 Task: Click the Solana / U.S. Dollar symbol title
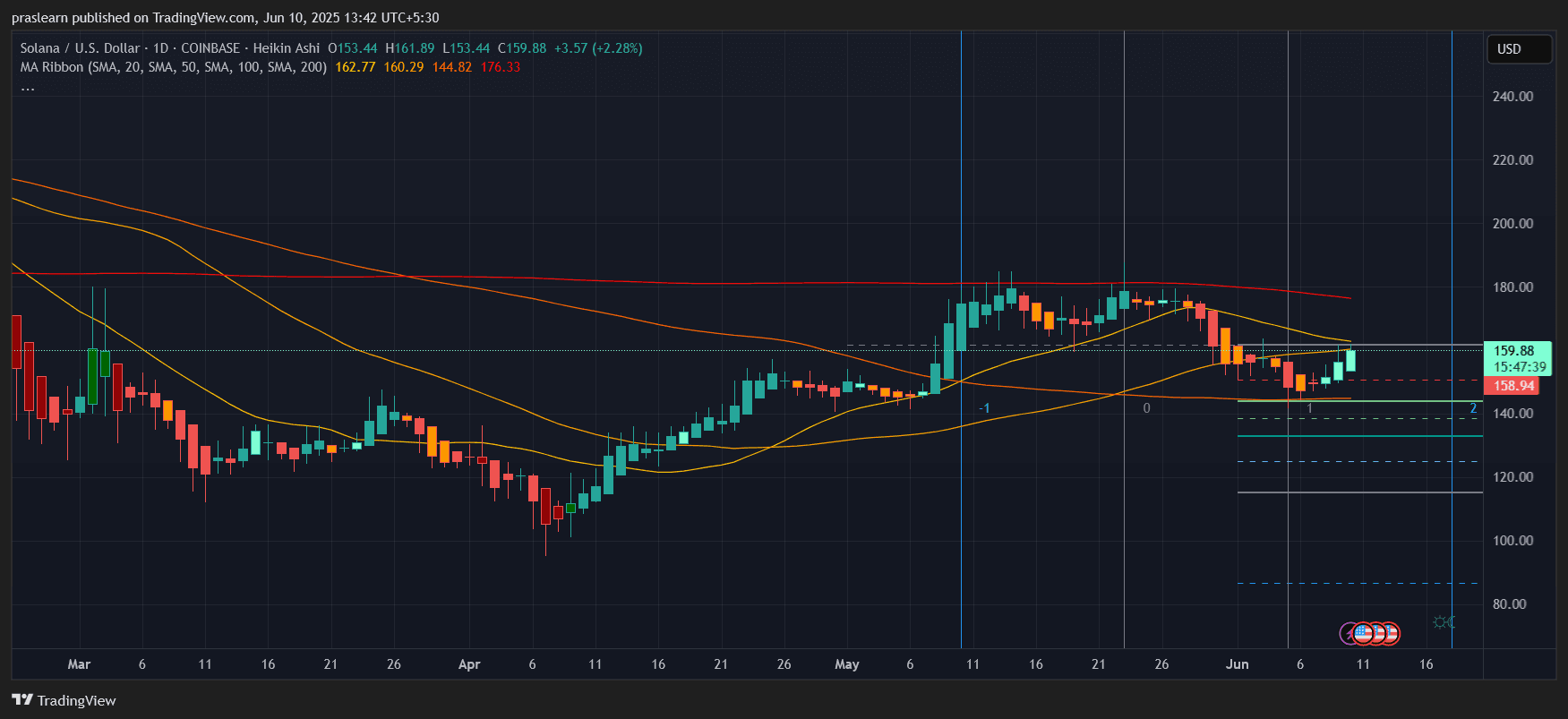[80, 48]
